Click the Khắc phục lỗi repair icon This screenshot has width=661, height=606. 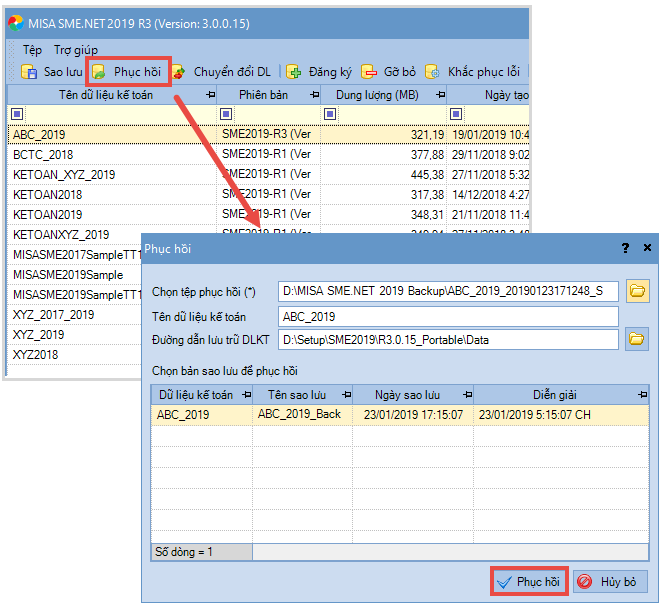pos(433,72)
